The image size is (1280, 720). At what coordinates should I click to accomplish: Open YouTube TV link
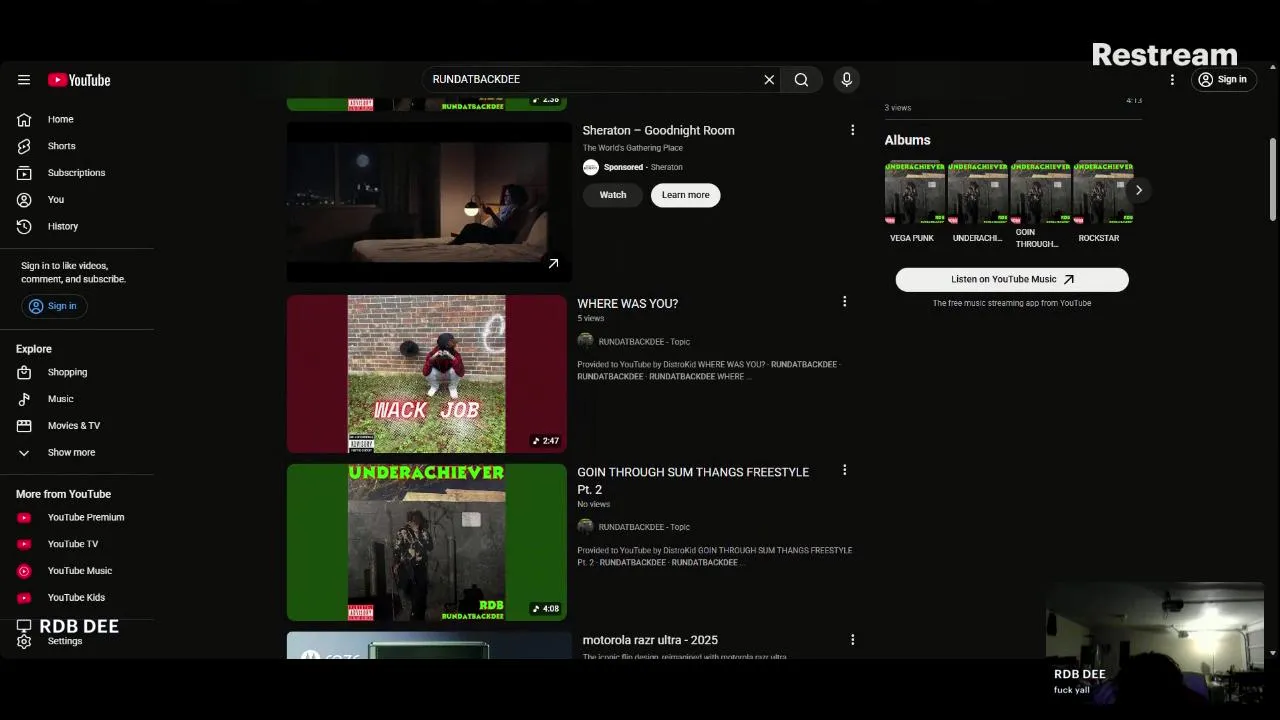(x=73, y=544)
